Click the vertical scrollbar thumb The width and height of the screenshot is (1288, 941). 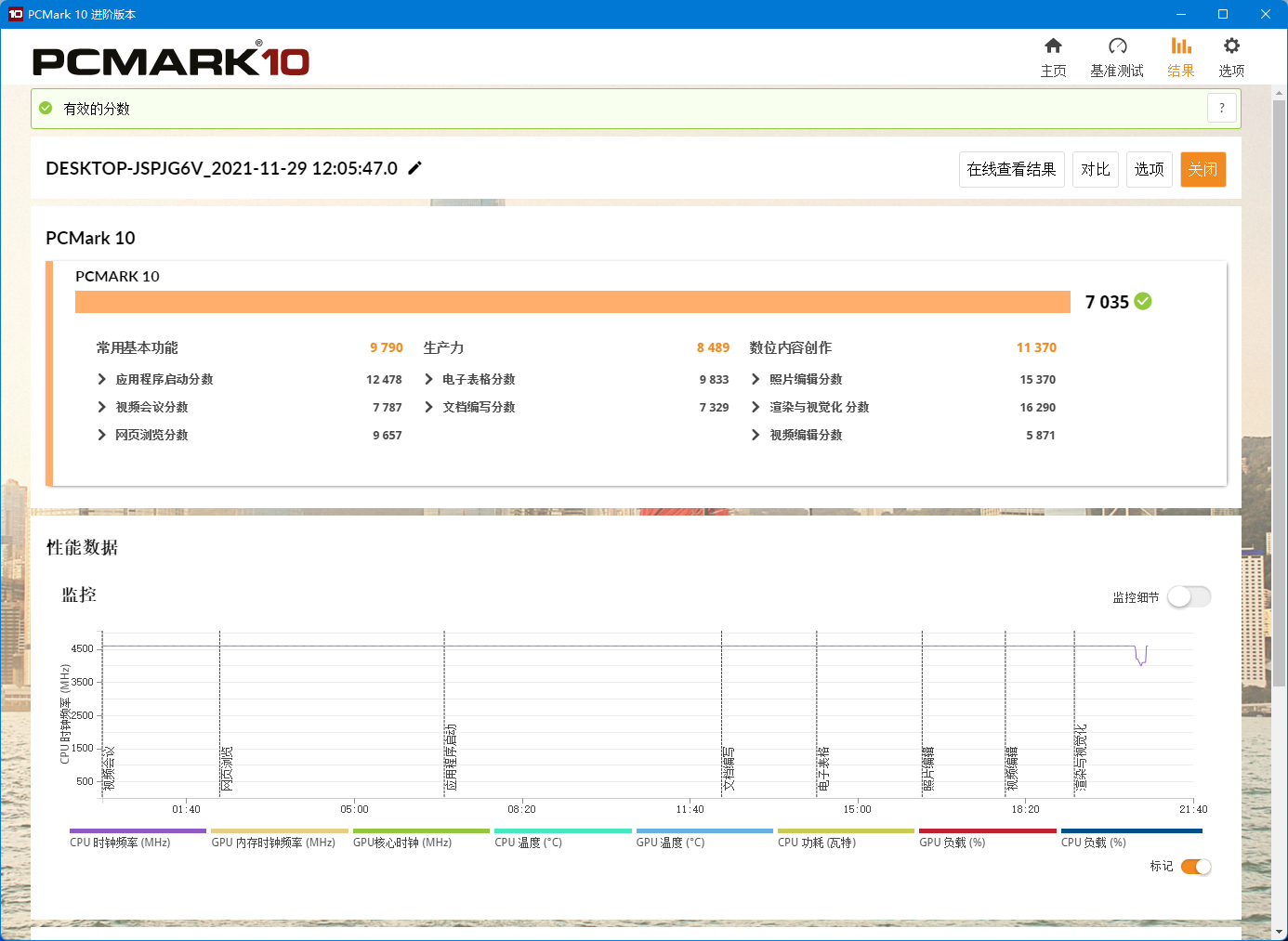coord(1280,392)
